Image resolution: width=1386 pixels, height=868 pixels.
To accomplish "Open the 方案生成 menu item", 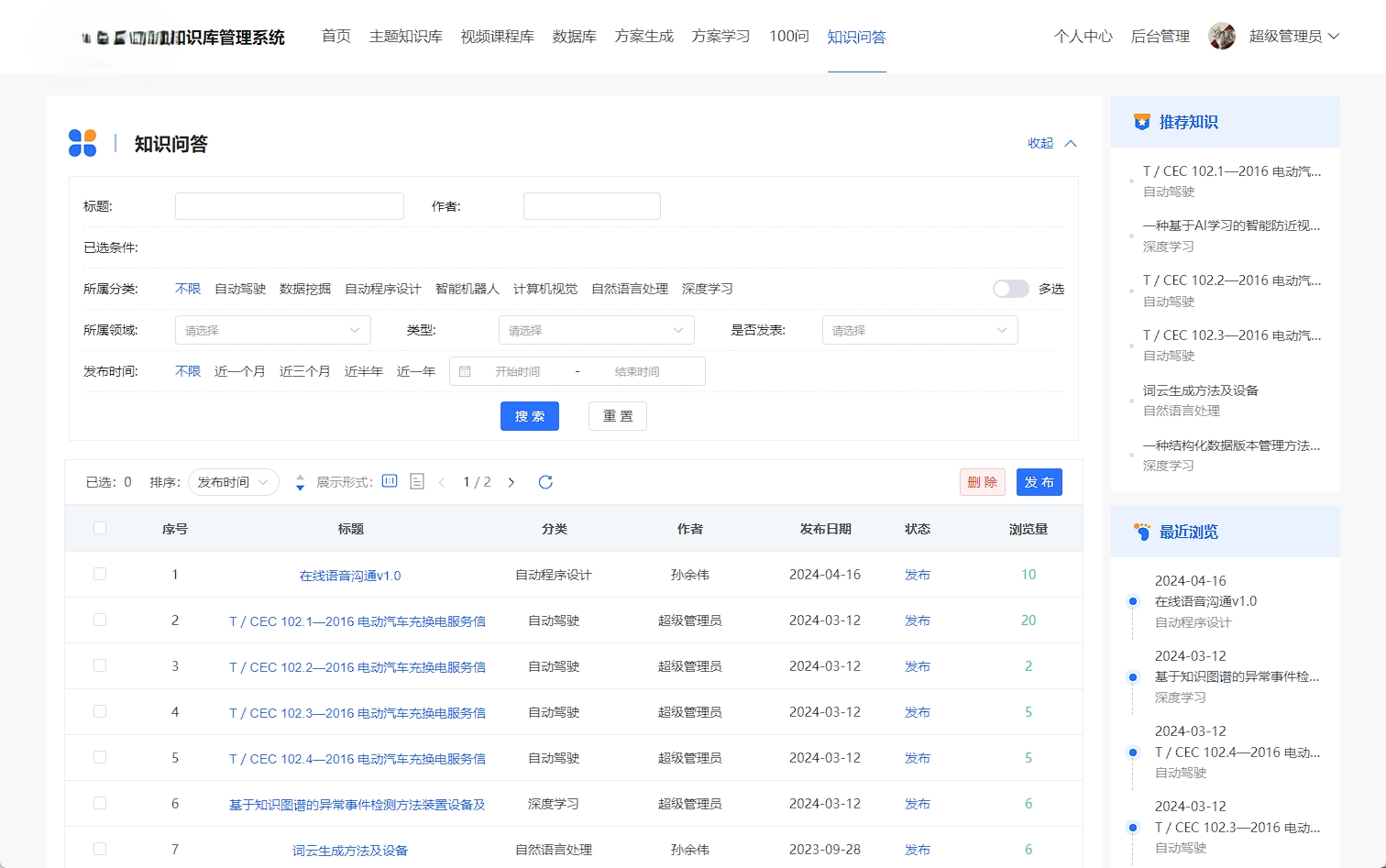I will (643, 37).
